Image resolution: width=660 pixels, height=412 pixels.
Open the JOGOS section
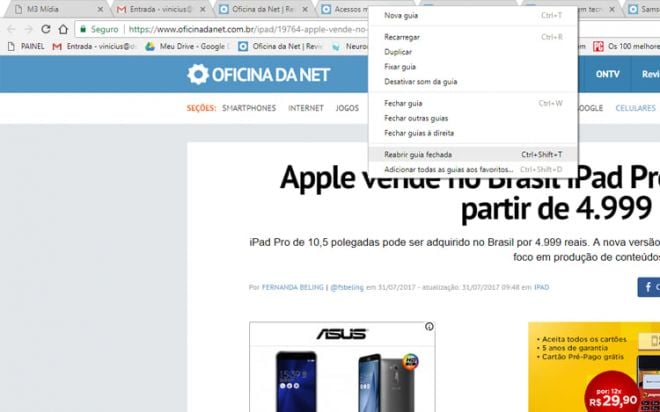coord(347,108)
